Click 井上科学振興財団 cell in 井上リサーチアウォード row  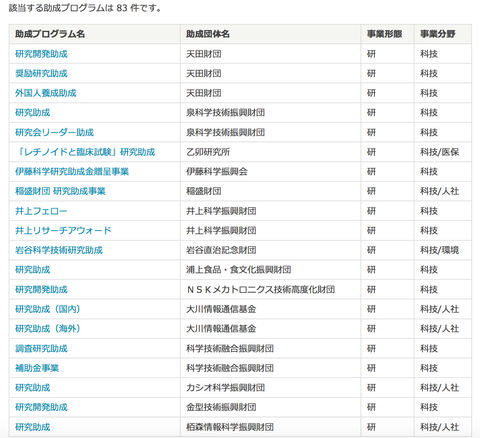[271, 231]
